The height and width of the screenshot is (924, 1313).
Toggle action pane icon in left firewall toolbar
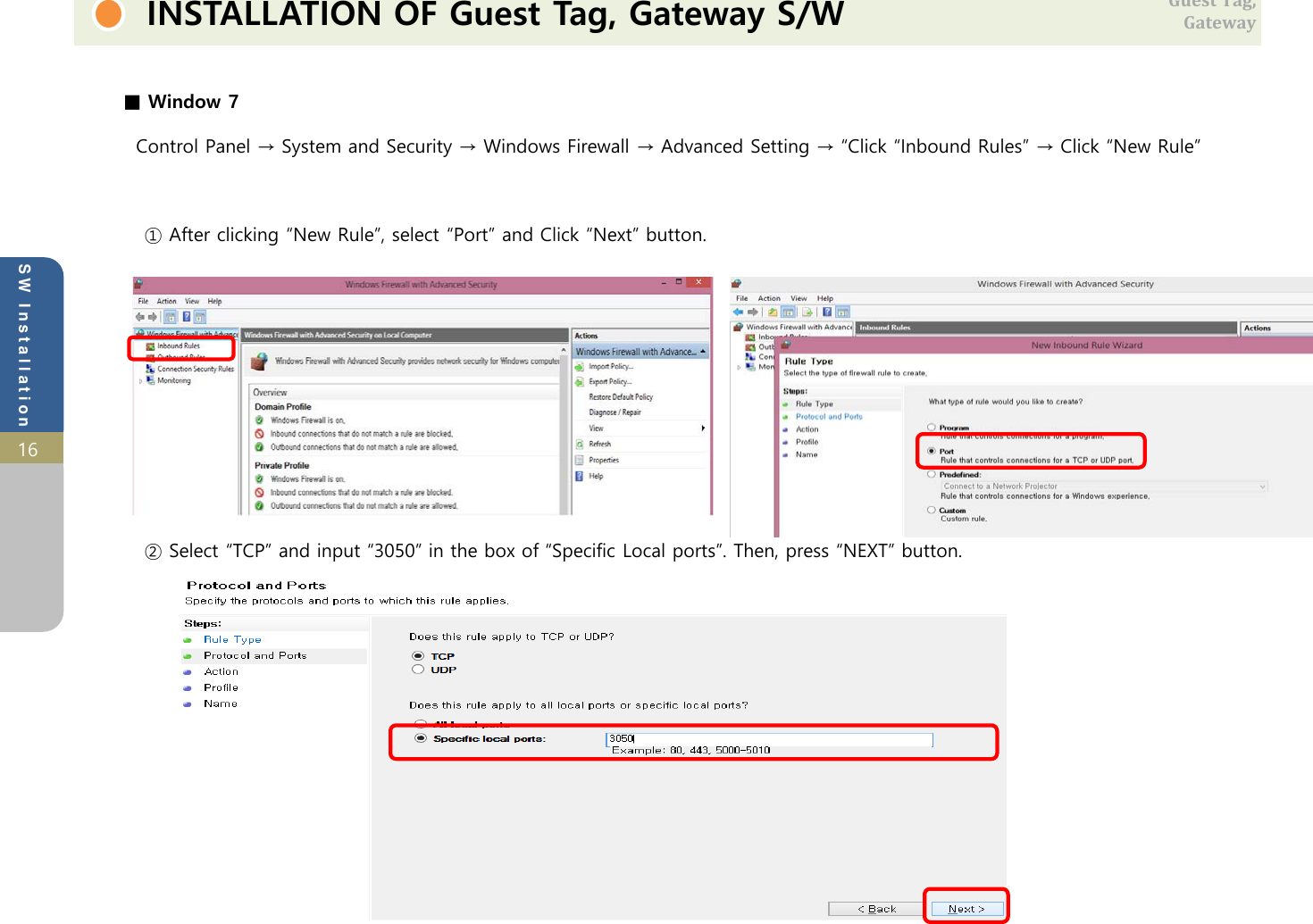coord(200,317)
